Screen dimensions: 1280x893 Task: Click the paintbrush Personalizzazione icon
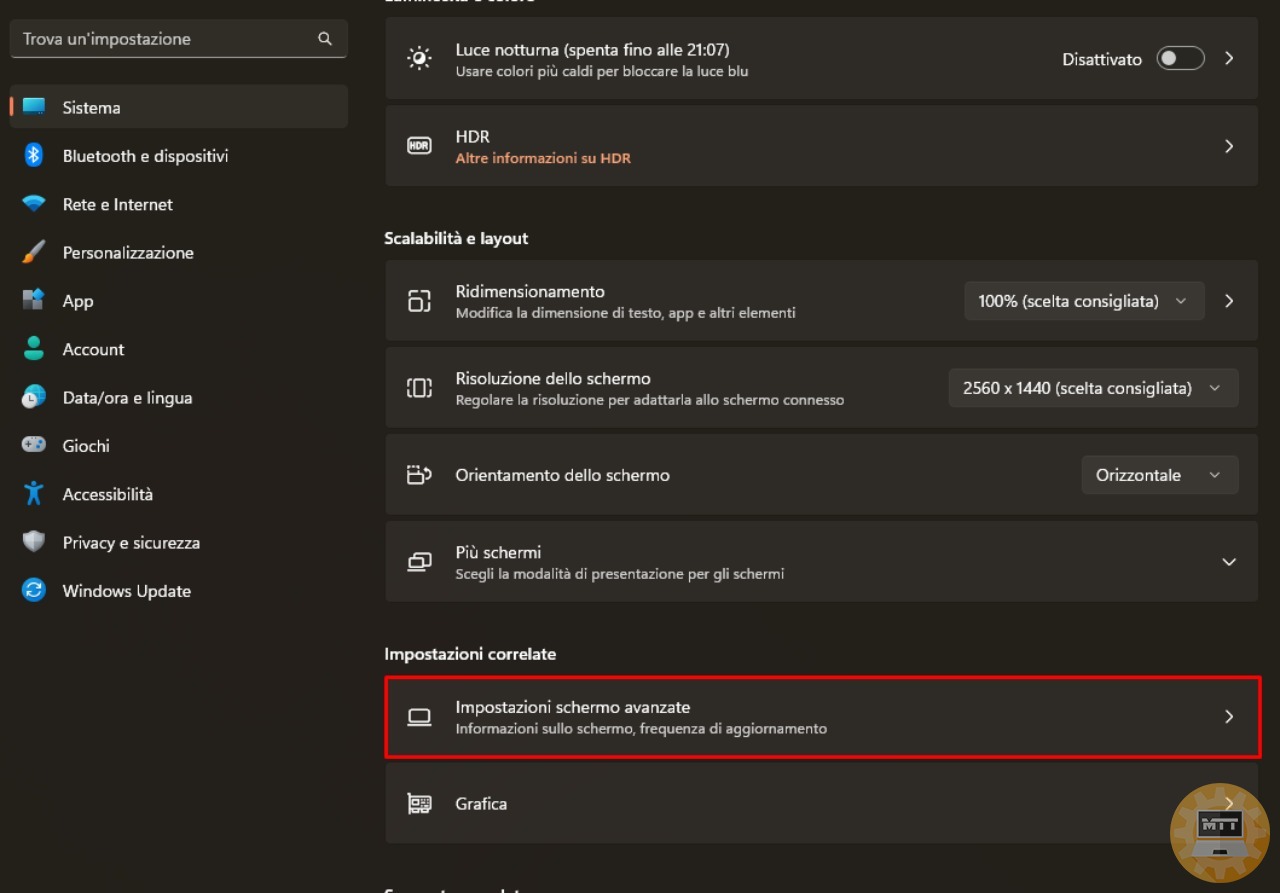coord(34,252)
